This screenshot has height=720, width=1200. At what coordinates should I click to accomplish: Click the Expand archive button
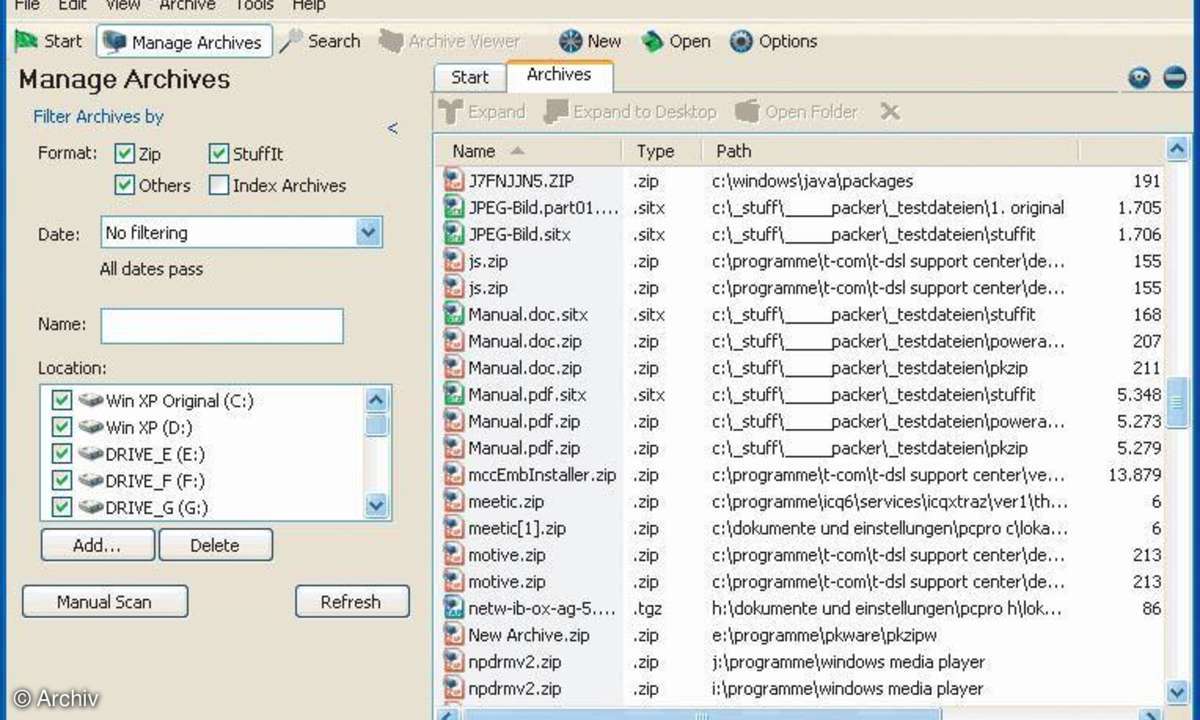tap(482, 112)
